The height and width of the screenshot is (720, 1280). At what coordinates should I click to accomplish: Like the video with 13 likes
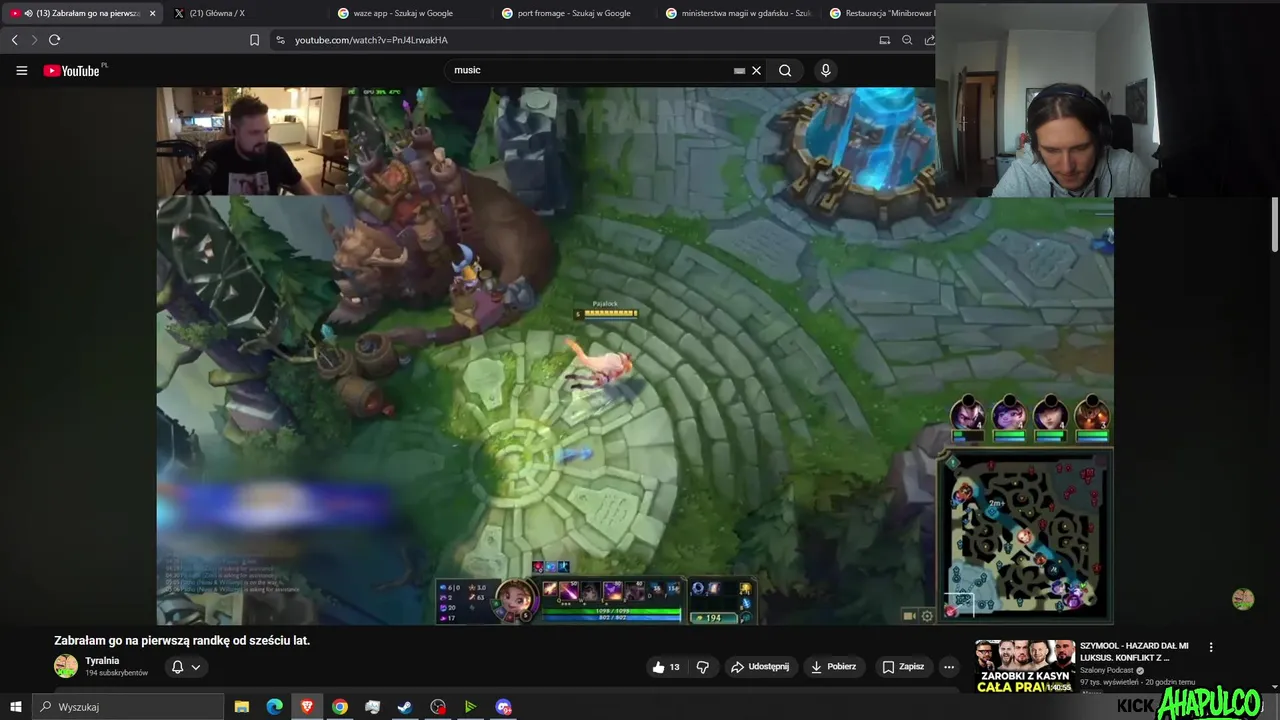[x=666, y=667]
